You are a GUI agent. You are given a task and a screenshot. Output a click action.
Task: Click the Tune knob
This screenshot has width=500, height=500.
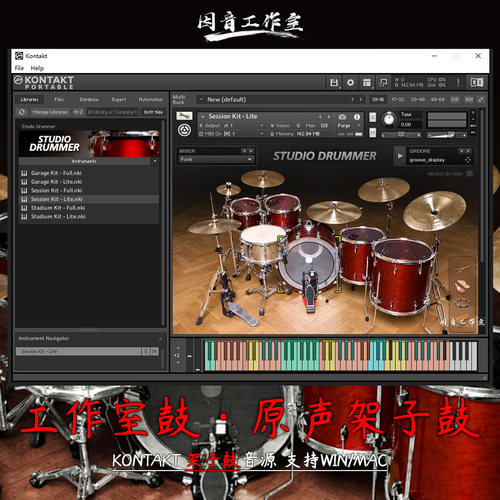[389, 119]
